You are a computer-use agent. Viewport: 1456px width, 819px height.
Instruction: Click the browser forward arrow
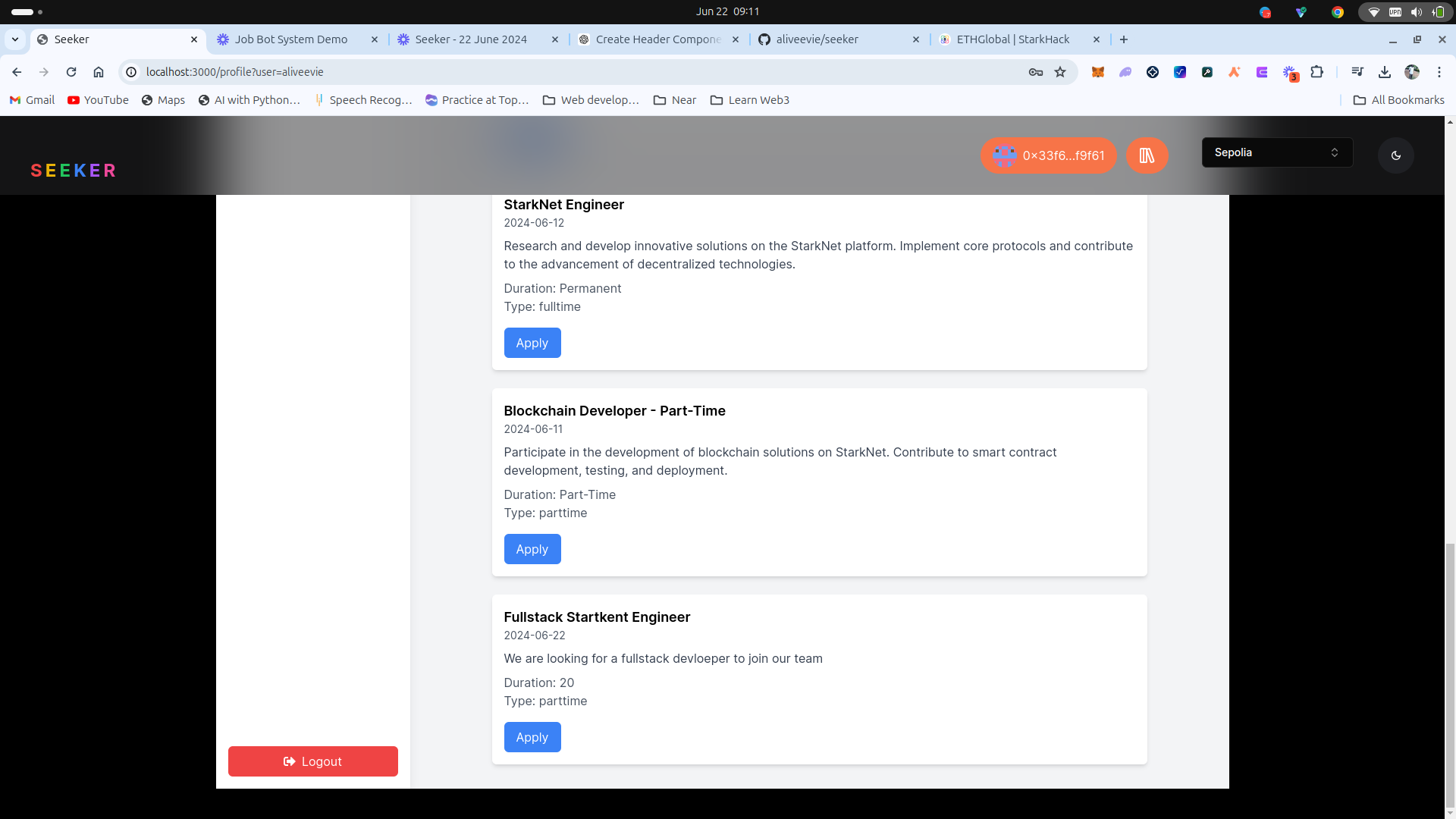tap(44, 72)
